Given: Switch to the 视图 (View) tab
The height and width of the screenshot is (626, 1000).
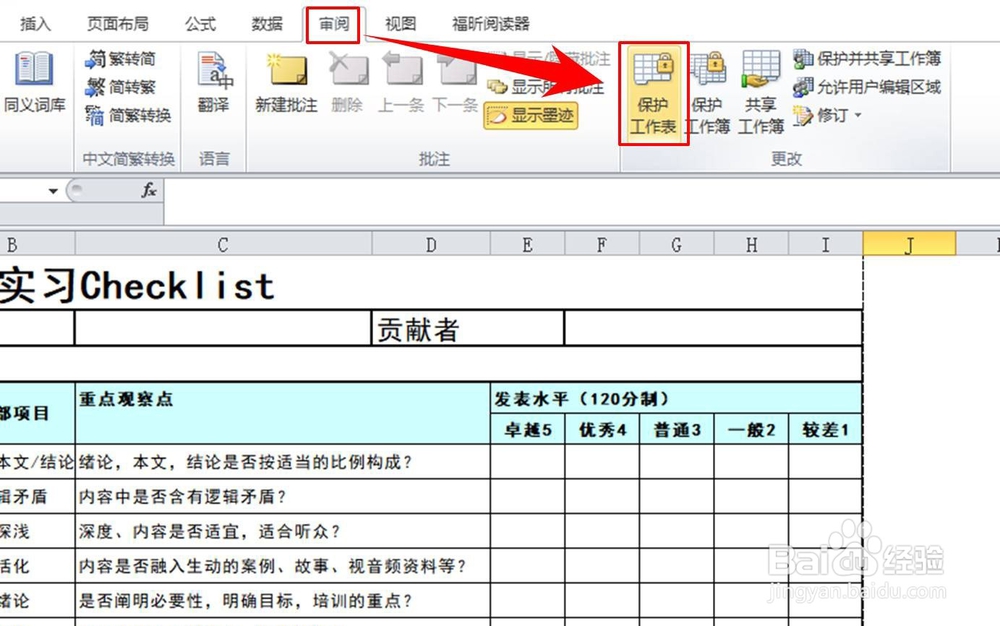Looking at the screenshot, I should coord(400,24).
